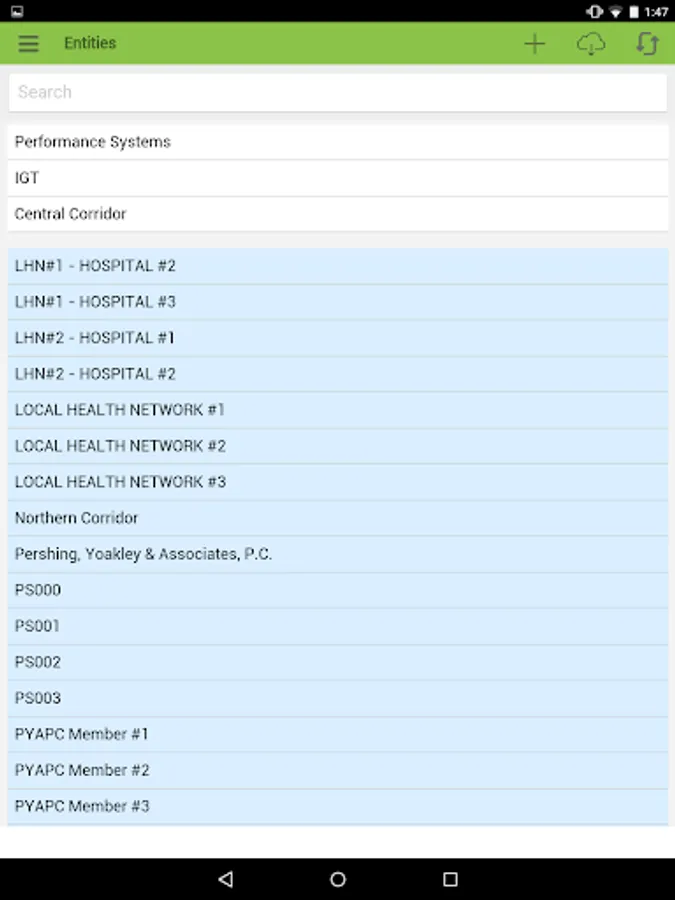Pick the PS001 entity
Viewport: 675px width, 900px height.
click(x=338, y=626)
